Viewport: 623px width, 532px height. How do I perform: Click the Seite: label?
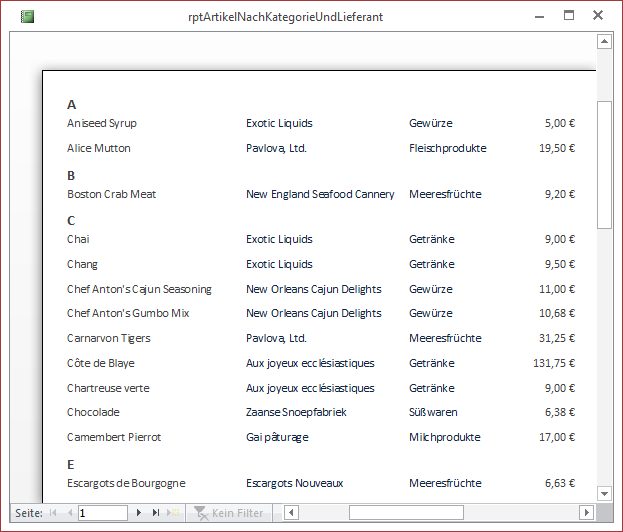(x=29, y=513)
